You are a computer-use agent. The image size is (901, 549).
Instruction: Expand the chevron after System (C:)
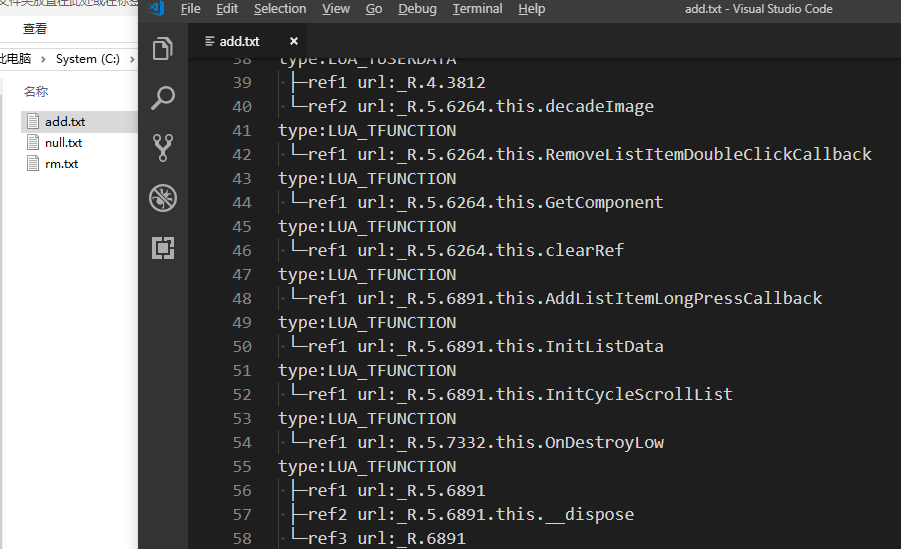pos(132,59)
